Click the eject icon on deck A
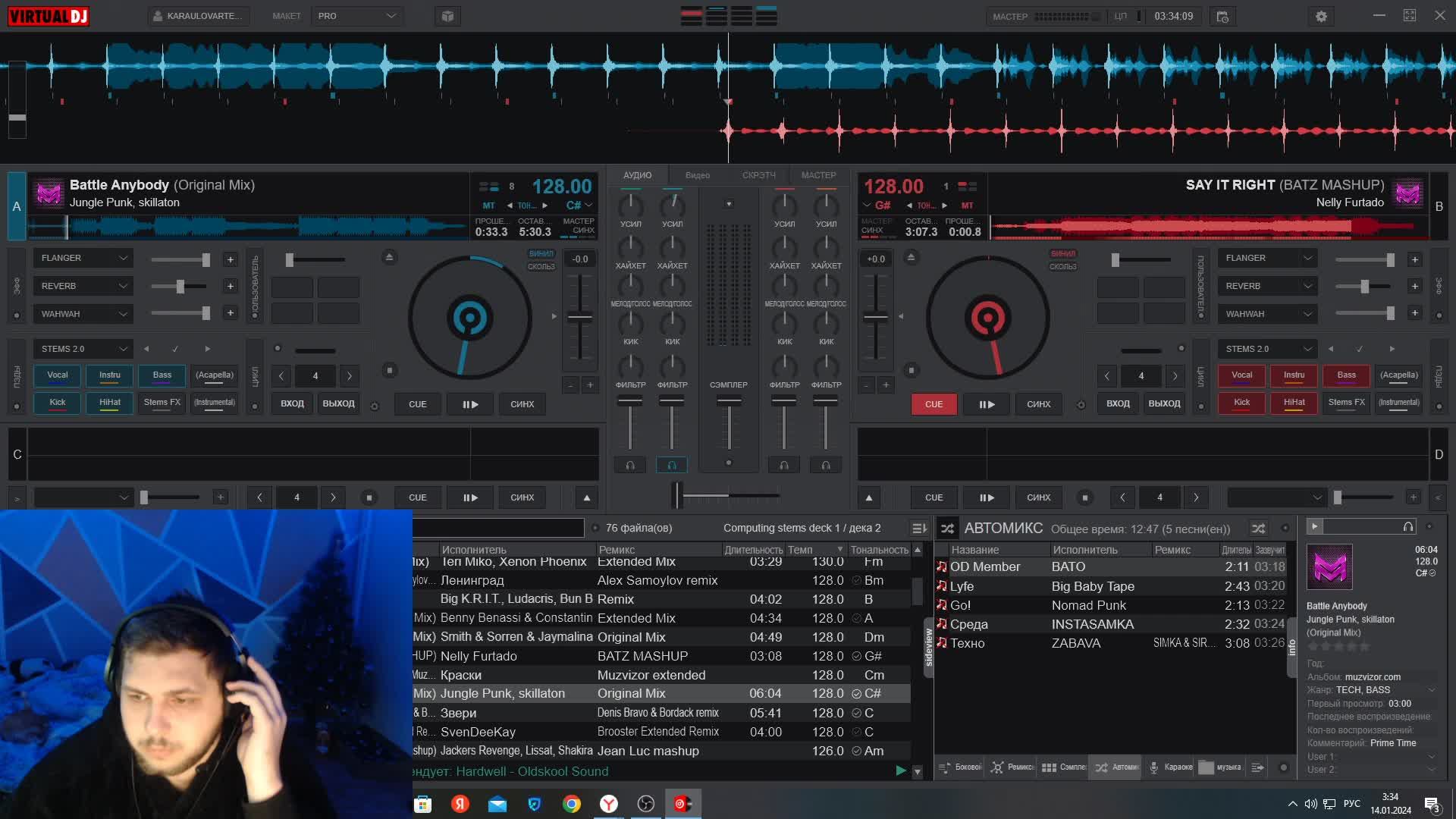Viewport: 1456px width, 819px height. [389, 257]
